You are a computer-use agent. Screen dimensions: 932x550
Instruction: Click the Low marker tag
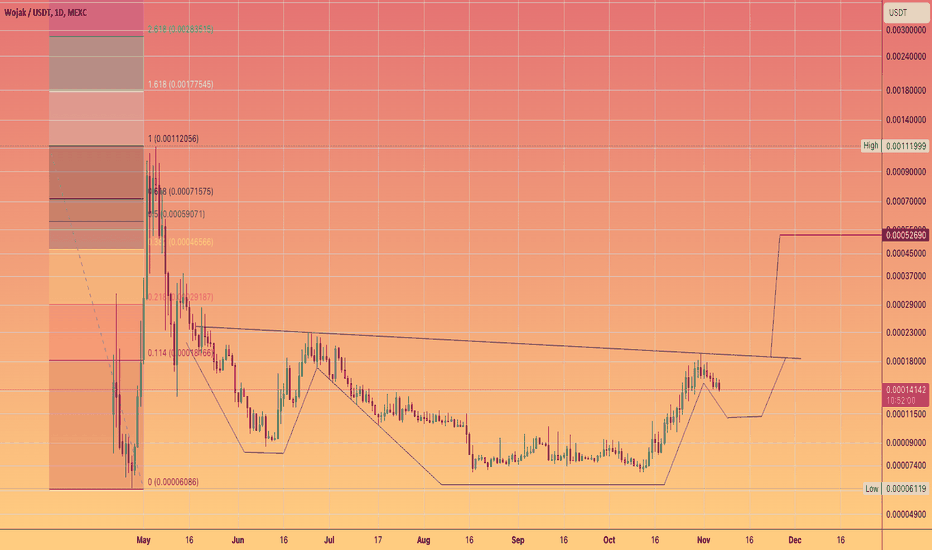click(871, 489)
